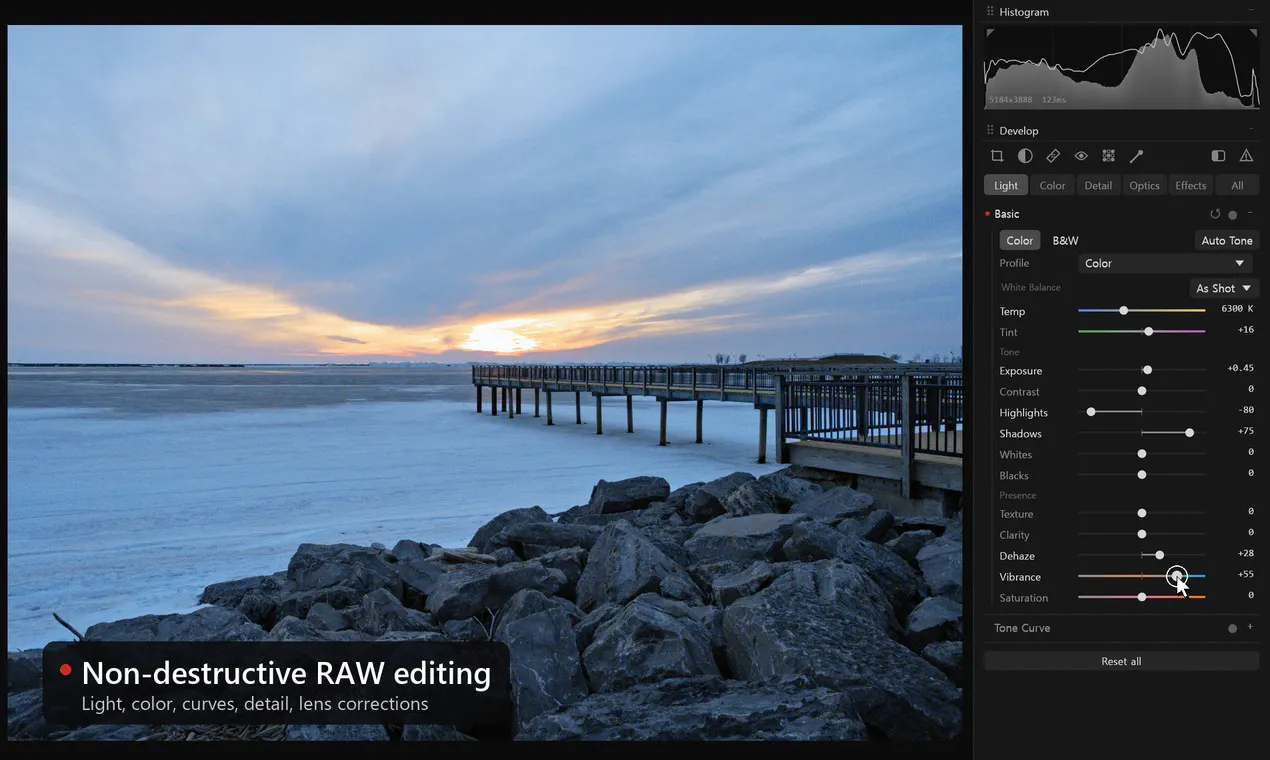This screenshot has height=760, width=1270.
Task: Collapse the Develop panel
Action: click(x=1250, y=130)
